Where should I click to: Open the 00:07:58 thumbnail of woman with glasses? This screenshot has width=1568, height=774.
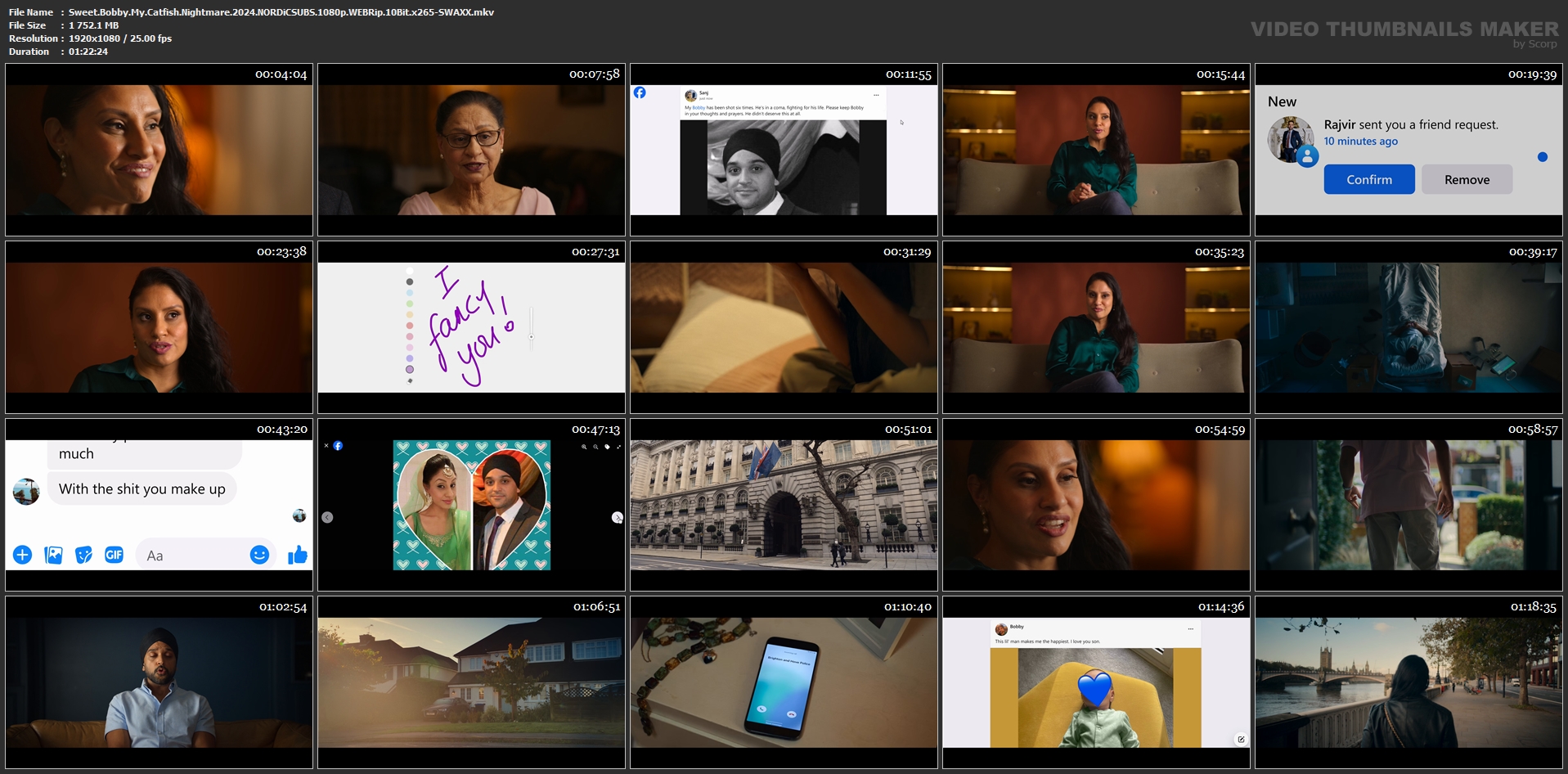471,150
